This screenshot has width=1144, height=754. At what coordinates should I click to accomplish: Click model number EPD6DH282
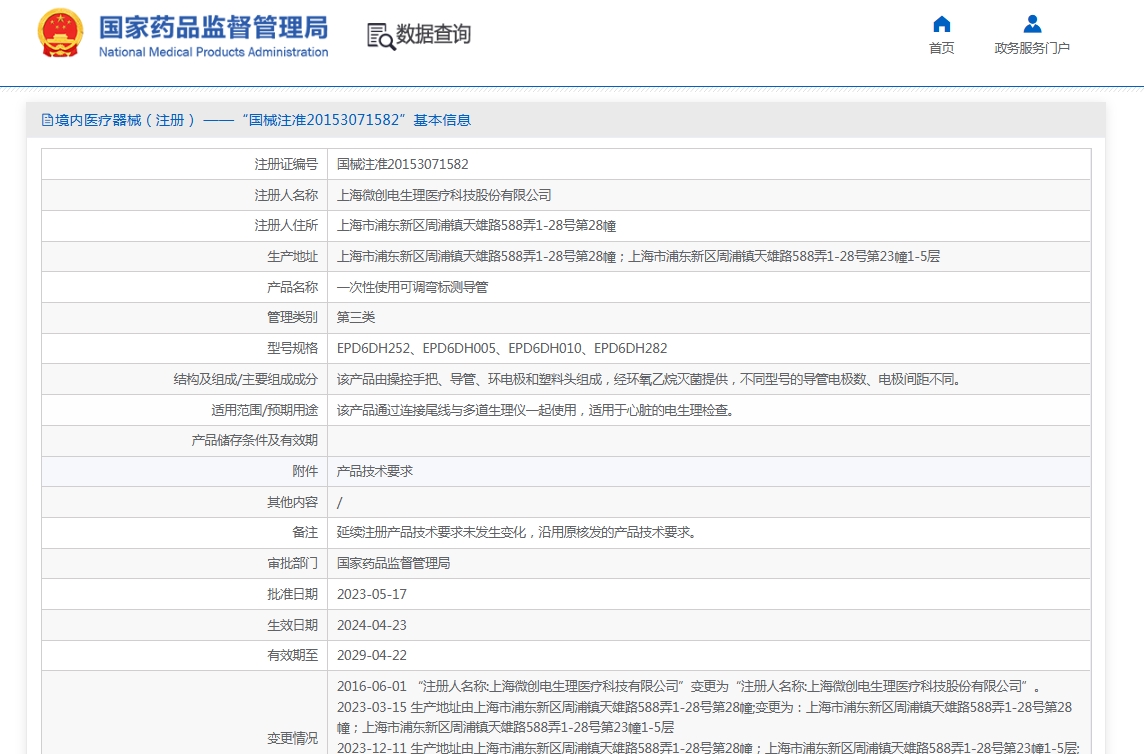(x=630, y=348)
